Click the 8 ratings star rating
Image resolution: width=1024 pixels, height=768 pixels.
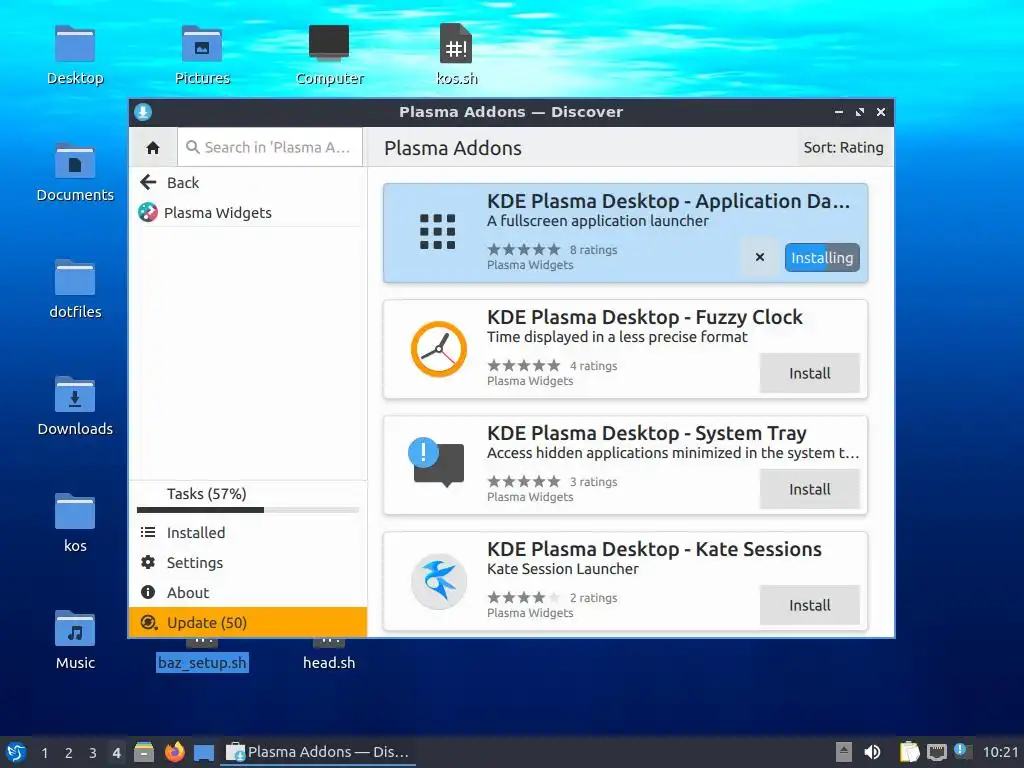524,249
